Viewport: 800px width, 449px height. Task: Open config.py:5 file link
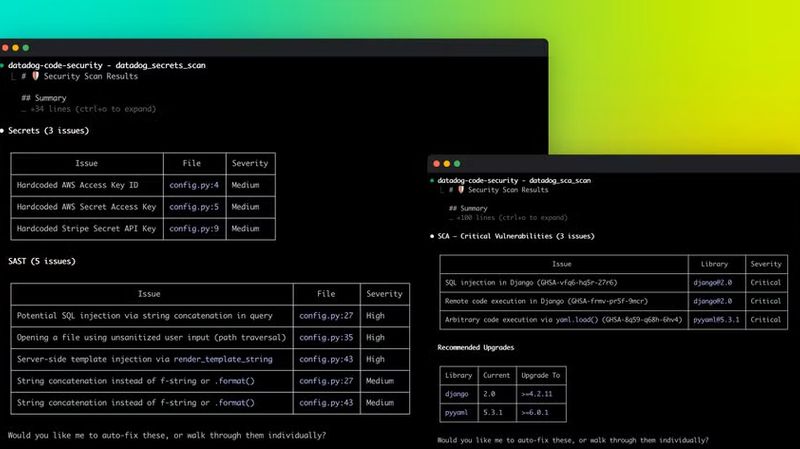pyautogui.click(x=194, y=207)
